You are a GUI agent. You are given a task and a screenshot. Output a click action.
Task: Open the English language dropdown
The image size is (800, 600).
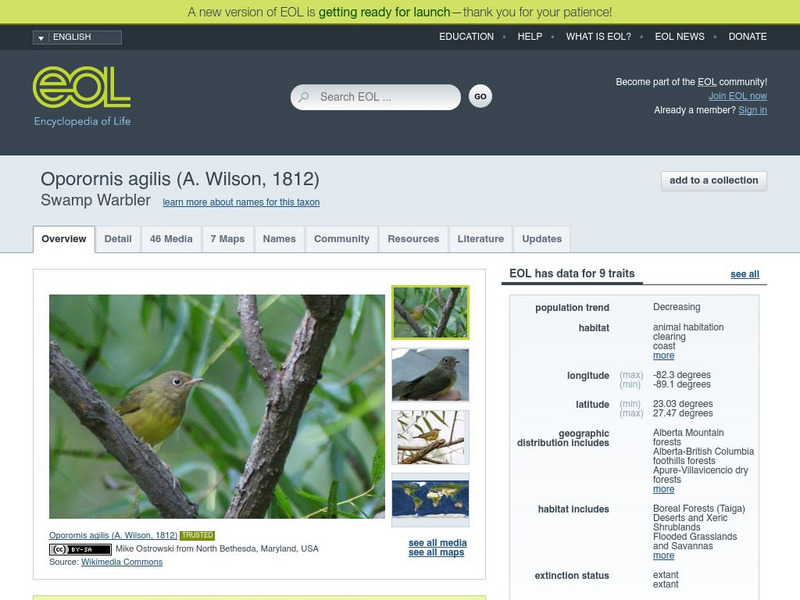click(x=77, y=37)
